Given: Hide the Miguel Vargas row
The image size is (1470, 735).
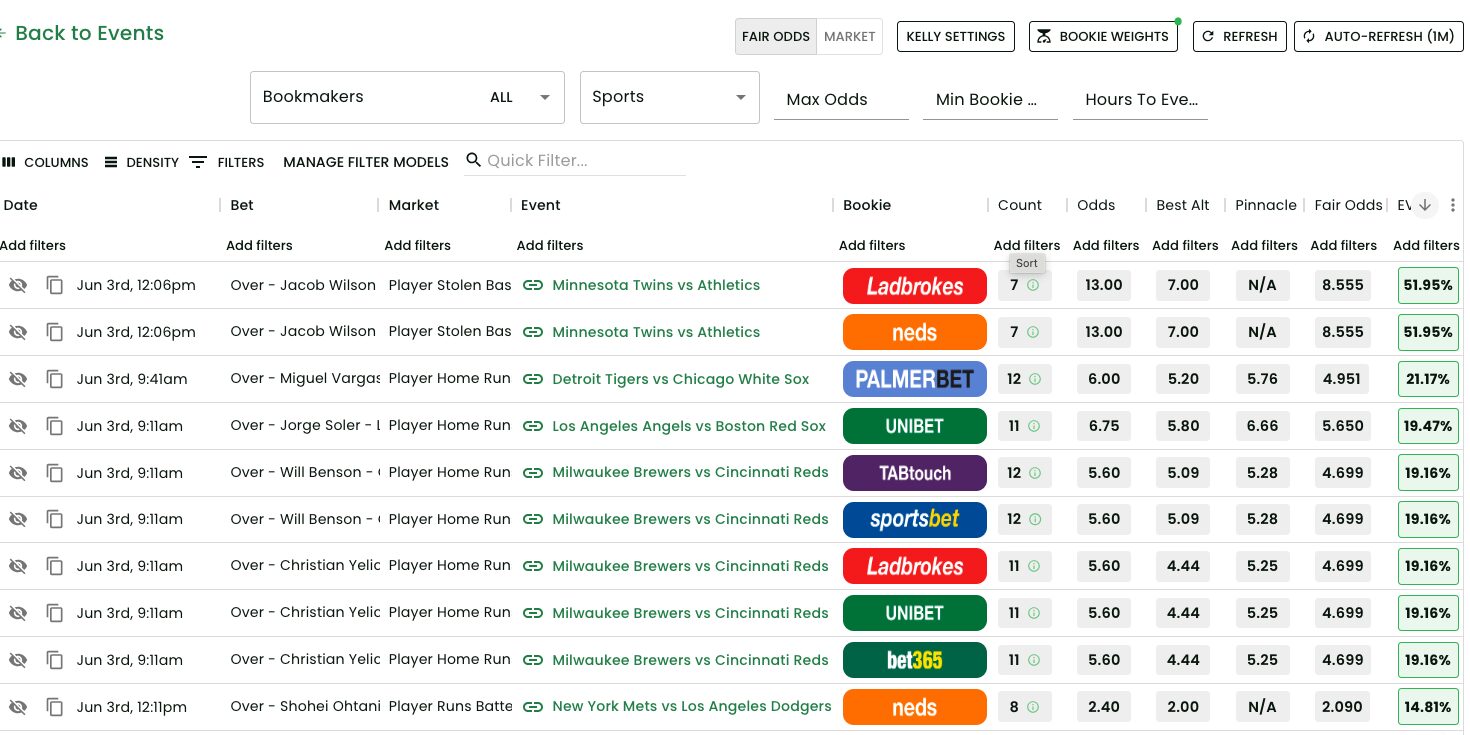Looking at the screenshot, I should (17, 379).
